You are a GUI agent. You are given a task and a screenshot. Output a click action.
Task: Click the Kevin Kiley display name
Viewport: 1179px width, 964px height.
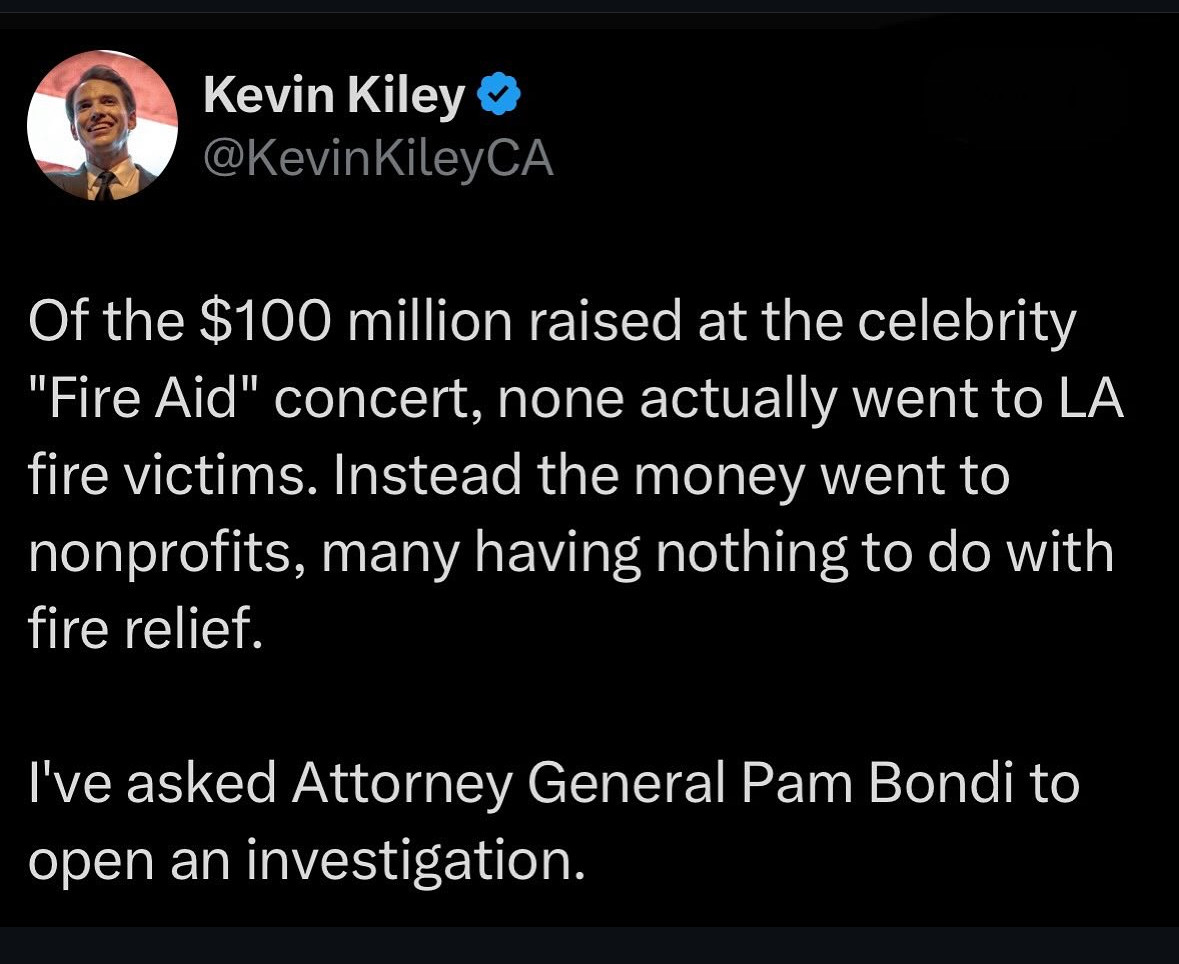(334, 96)
